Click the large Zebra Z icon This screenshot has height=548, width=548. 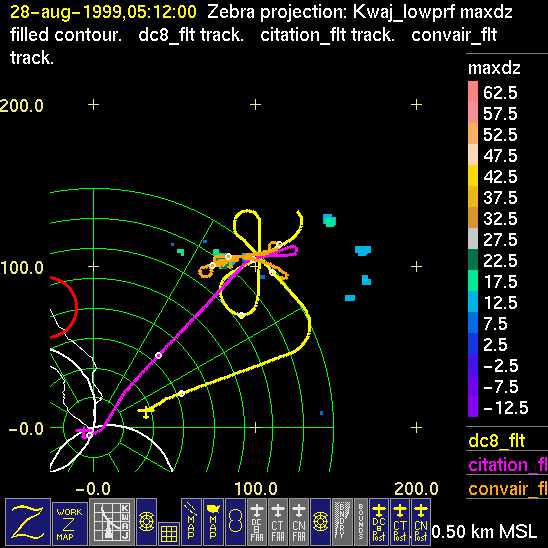(28, 521)
